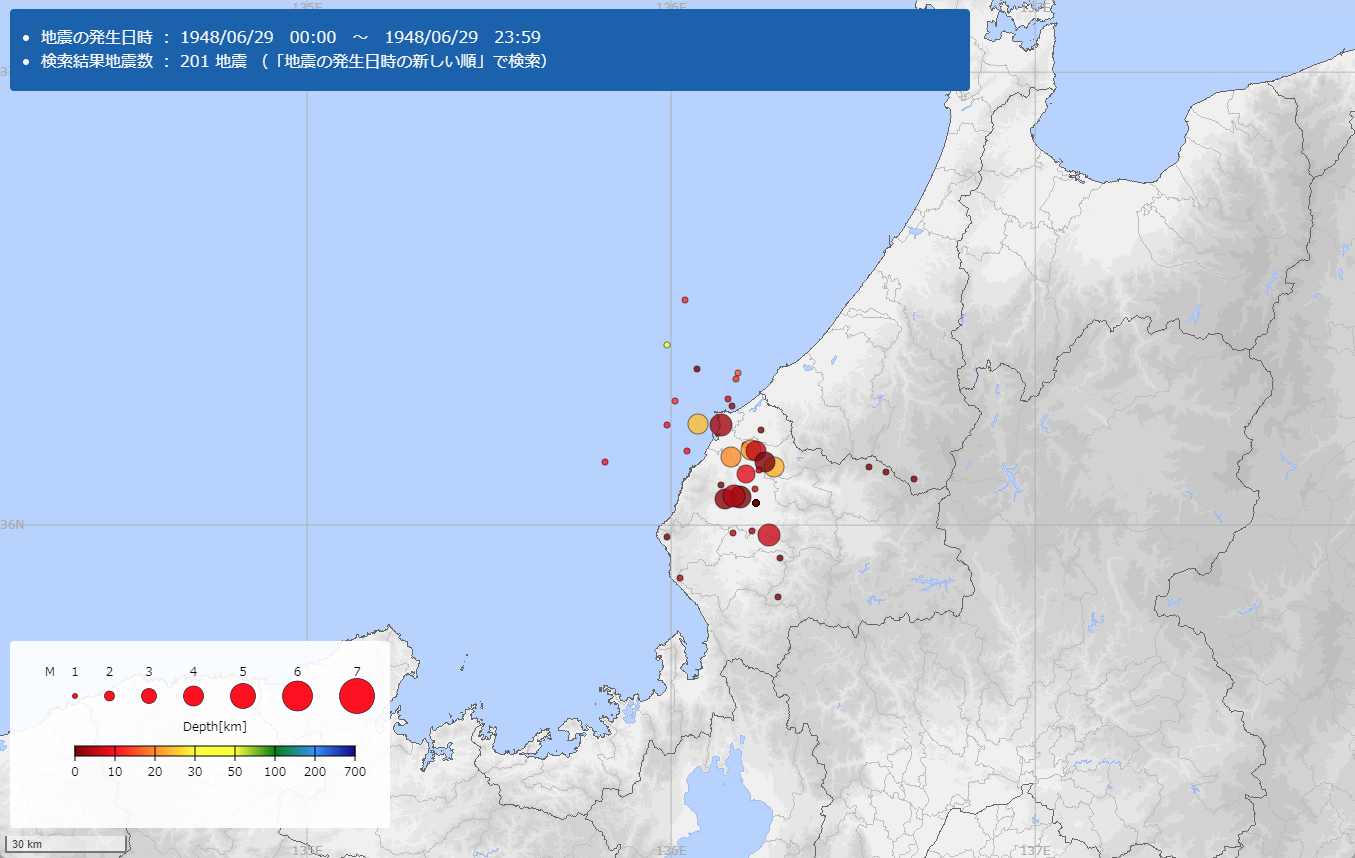Select the small yellow earthquake dot offshore
Screen dimensions: 1355x858
[667, 345]
